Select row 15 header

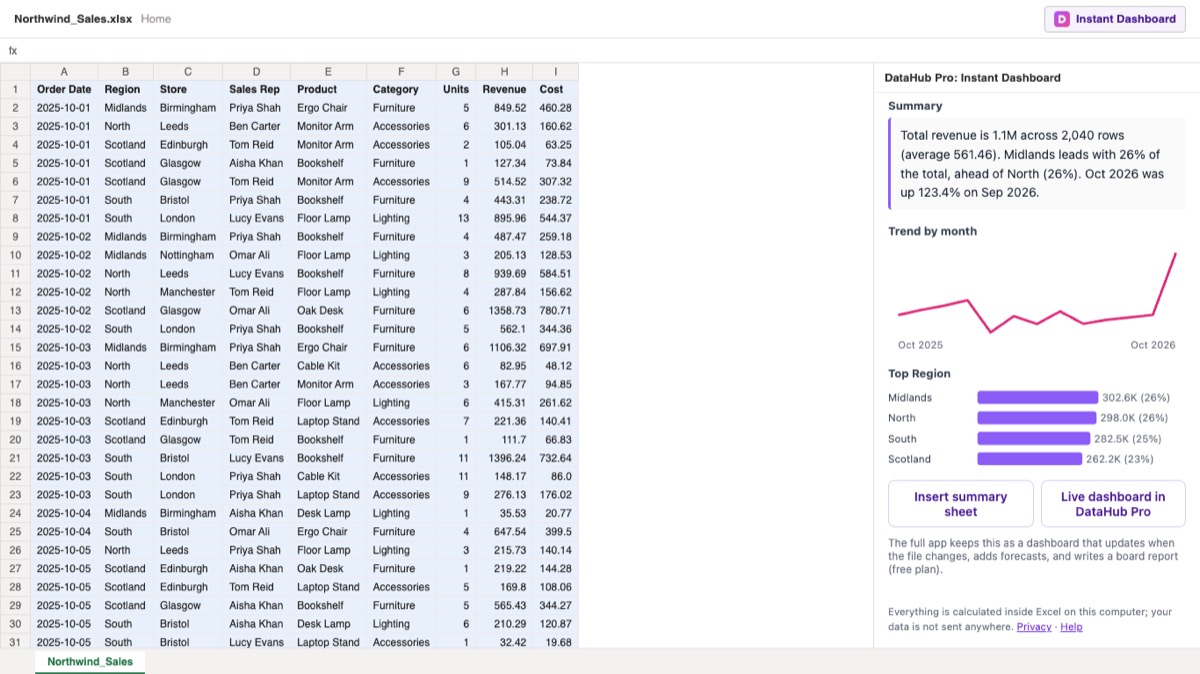[x=15, y=347]
